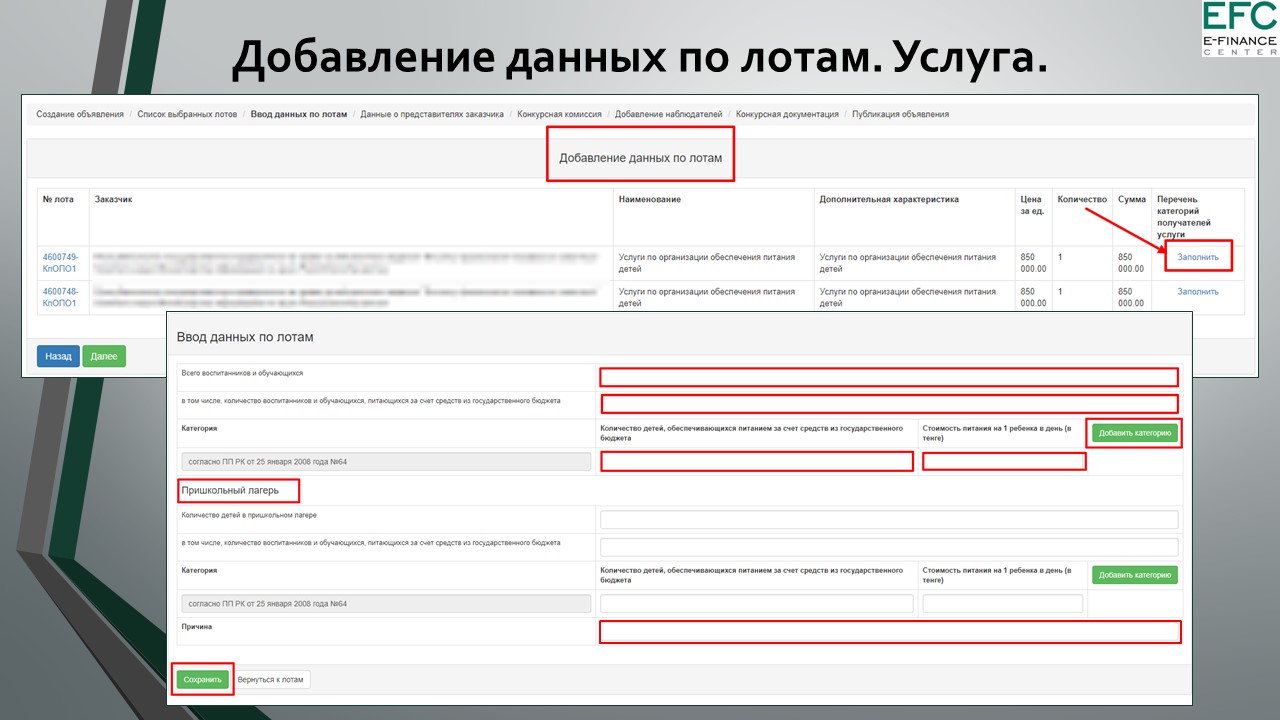Go to Список выбранных лотов breadcrumb

point(187,114)
